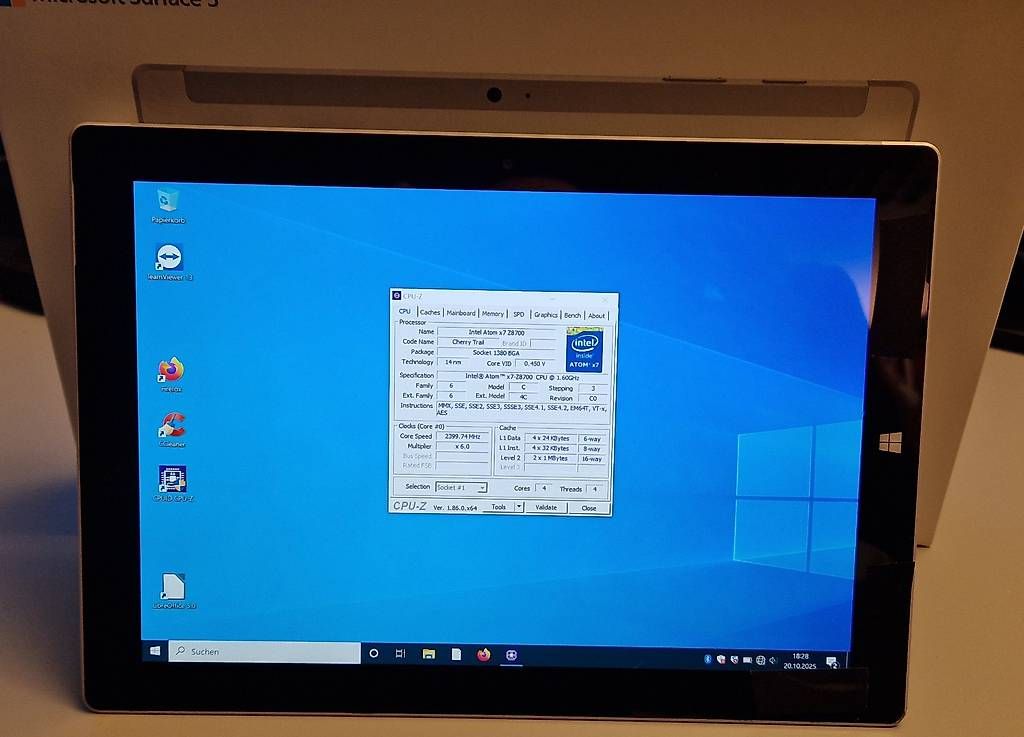Open the LibreOffice document icon in taskbar
Image resolution: width=1024 pixels, height=737 pixels.
[x=456, y=654]
